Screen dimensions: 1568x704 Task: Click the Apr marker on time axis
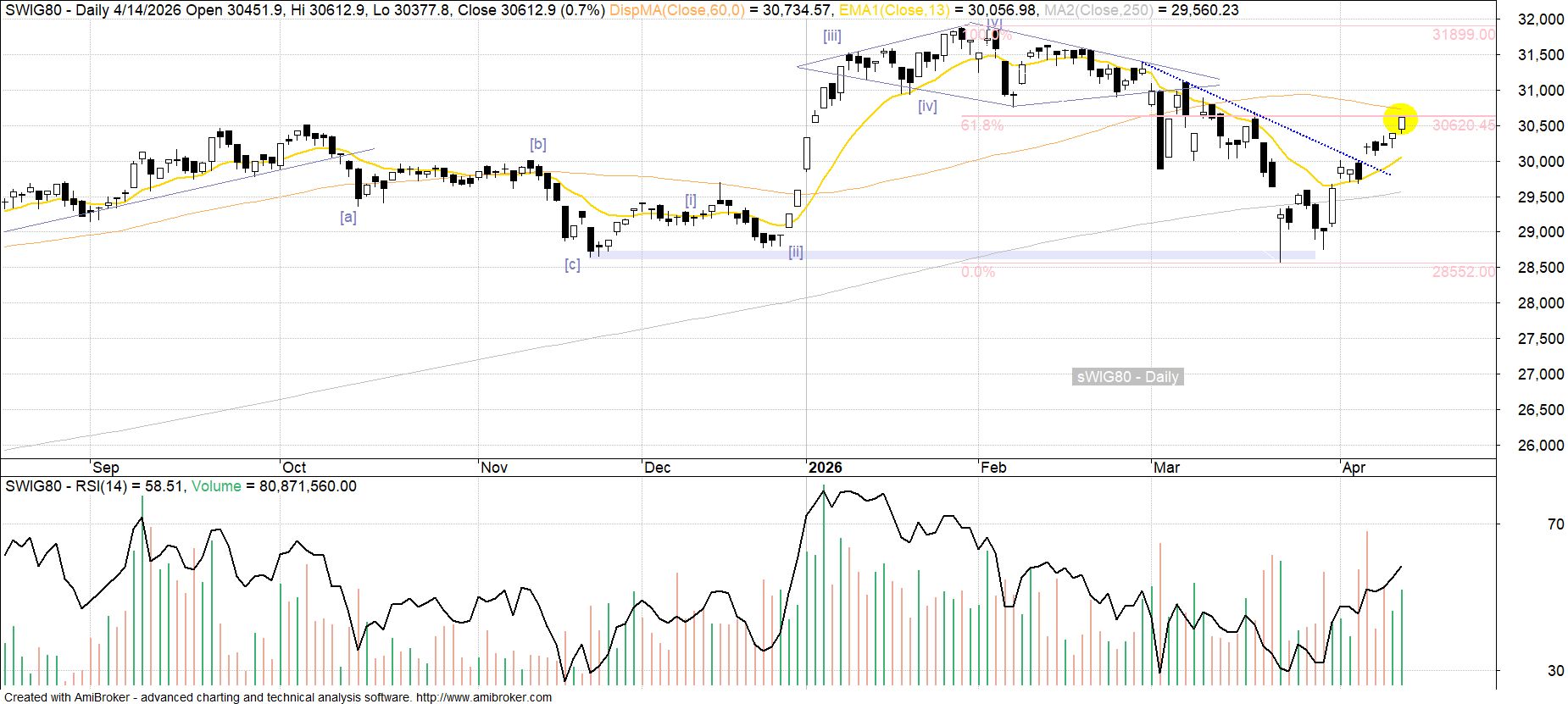click(x=1354, y=468)
